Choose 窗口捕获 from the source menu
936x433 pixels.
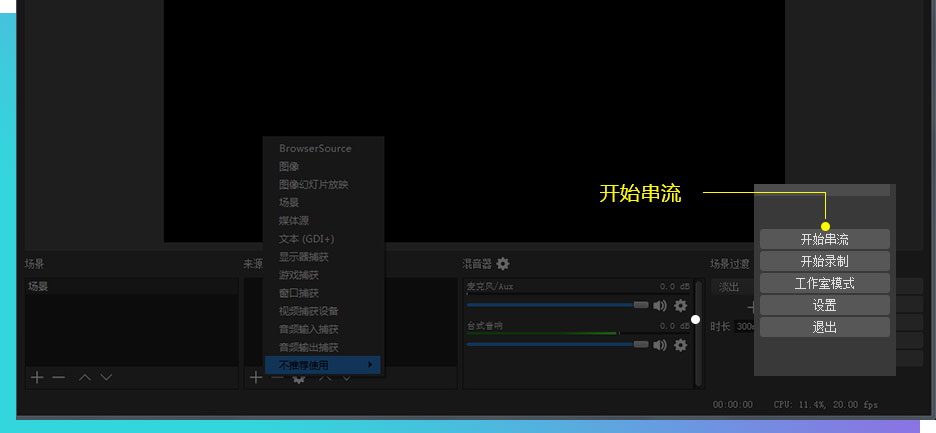(299, 293)
